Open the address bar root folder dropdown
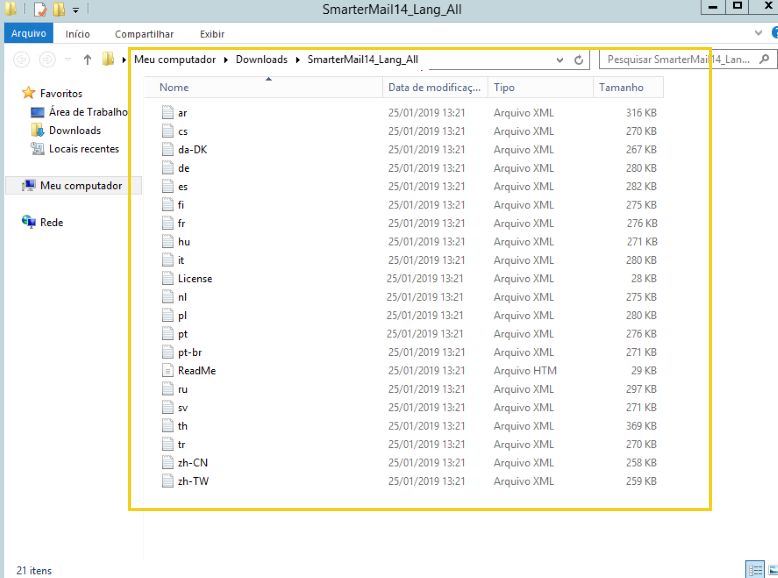This screenshot has width=778, height=578. click(x=124, y=60)
